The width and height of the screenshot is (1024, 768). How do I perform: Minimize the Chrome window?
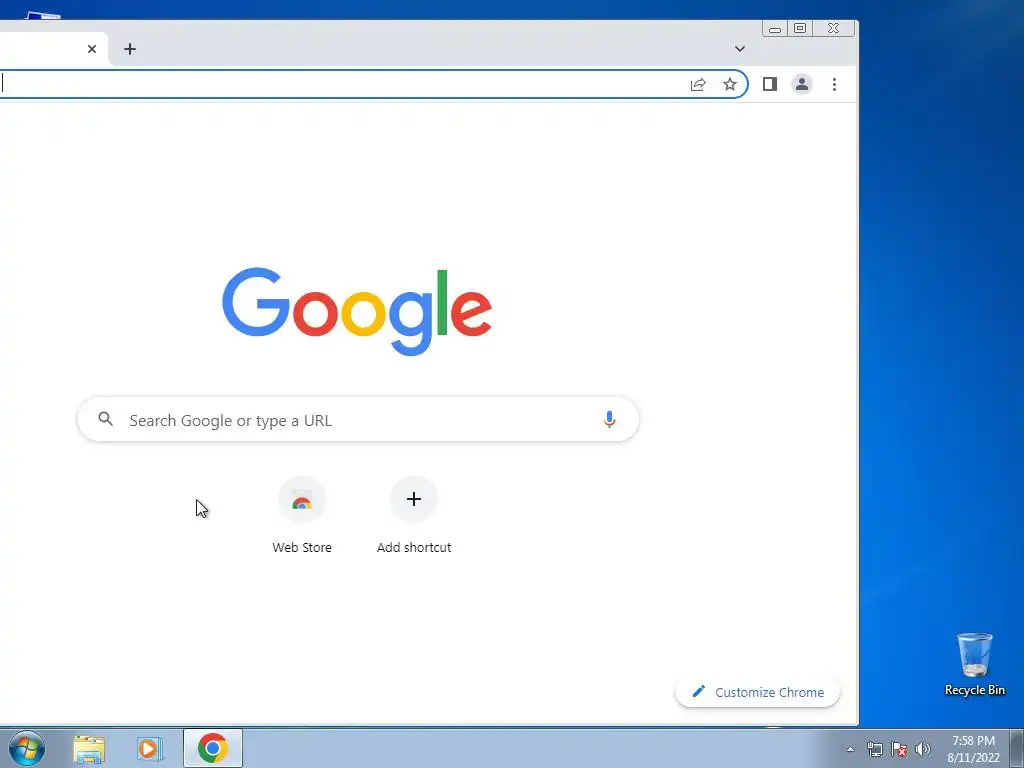tap(775, 29)
